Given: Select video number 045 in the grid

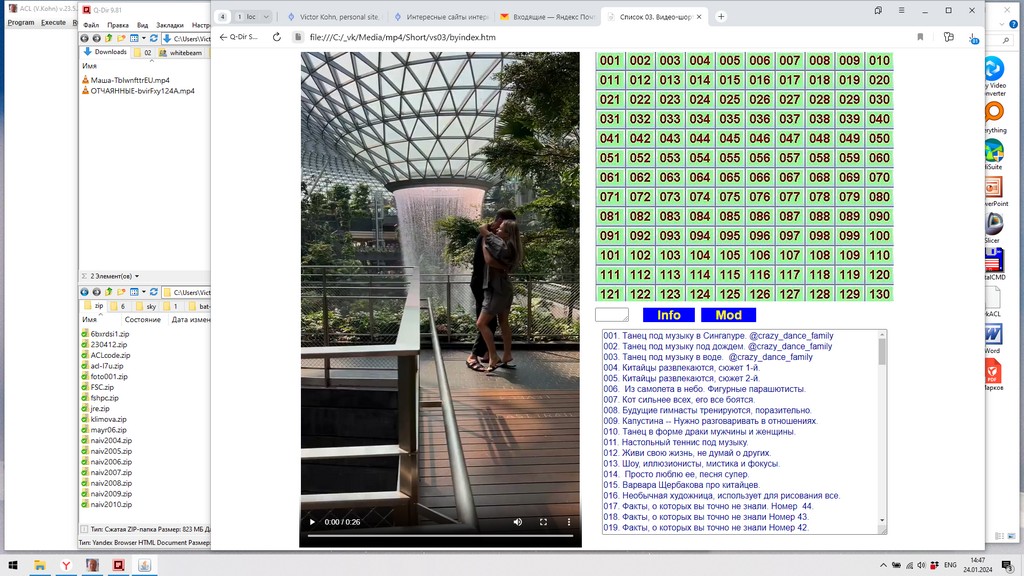Looking at the screenshot, I should pos(729,138).
